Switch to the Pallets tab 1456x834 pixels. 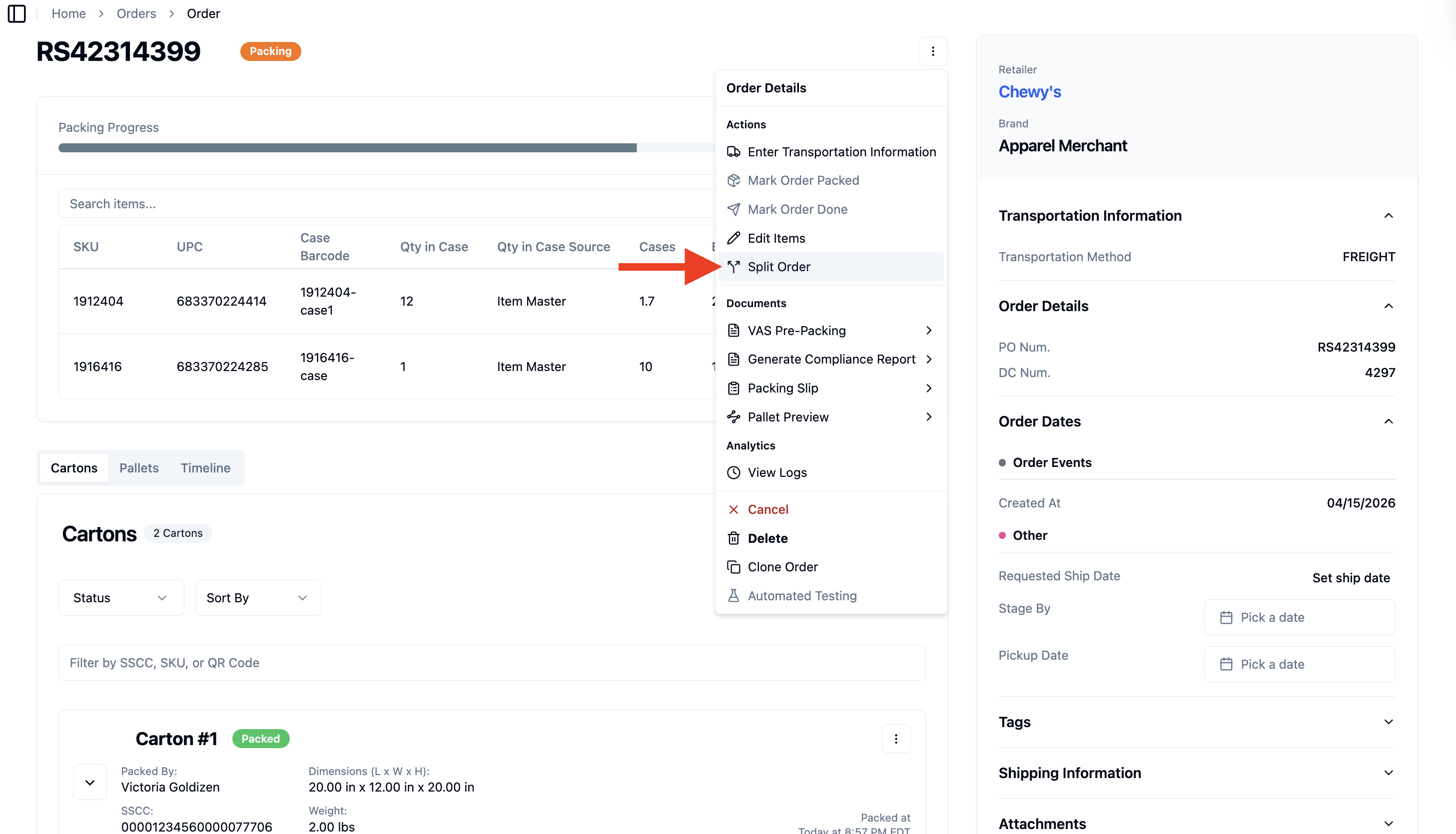tap(139, 467)
